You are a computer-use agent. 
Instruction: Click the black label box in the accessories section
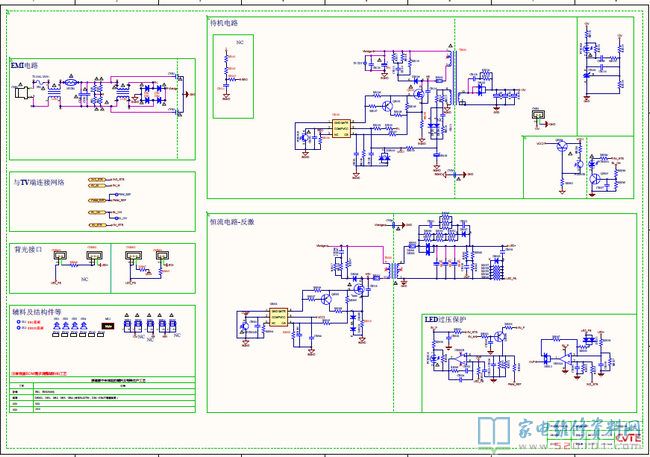tap(108, 326)
